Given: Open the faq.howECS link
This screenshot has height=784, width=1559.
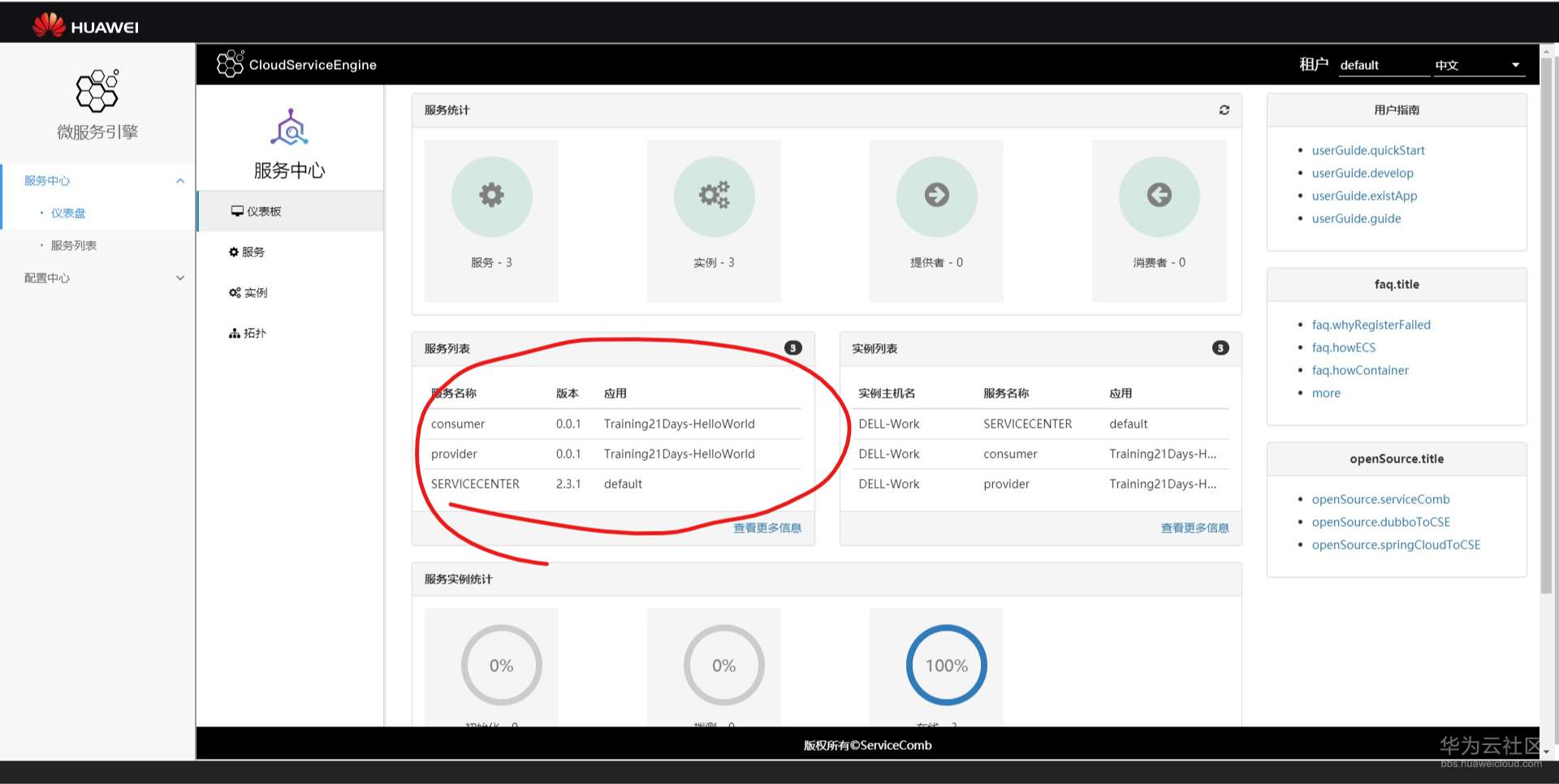Looking at the screenshot, I should click(1344, 347).
